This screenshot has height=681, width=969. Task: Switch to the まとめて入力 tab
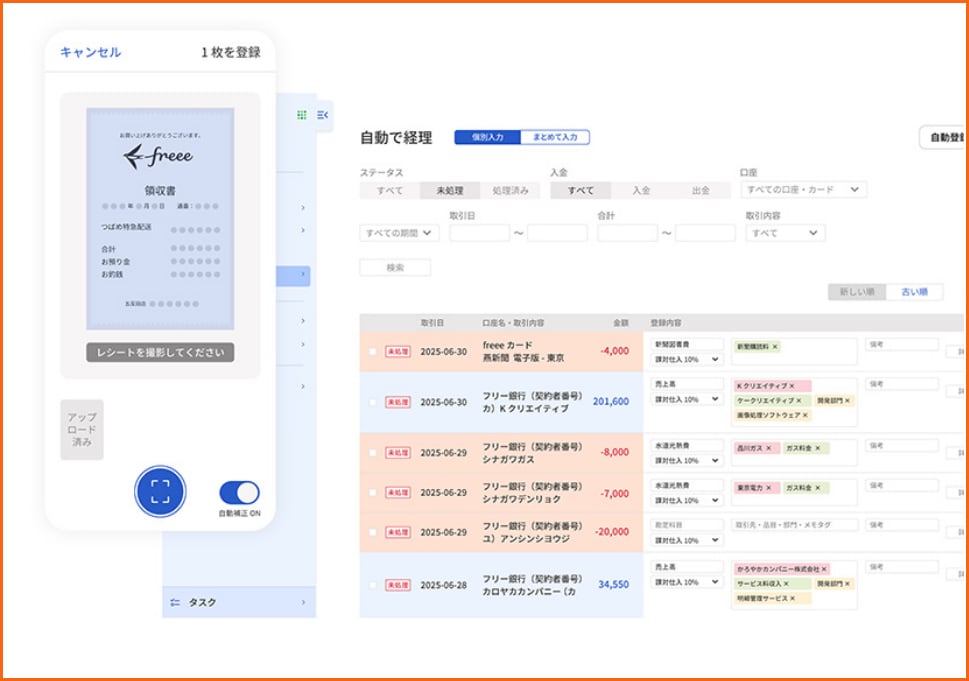click(x=555, y=137)
